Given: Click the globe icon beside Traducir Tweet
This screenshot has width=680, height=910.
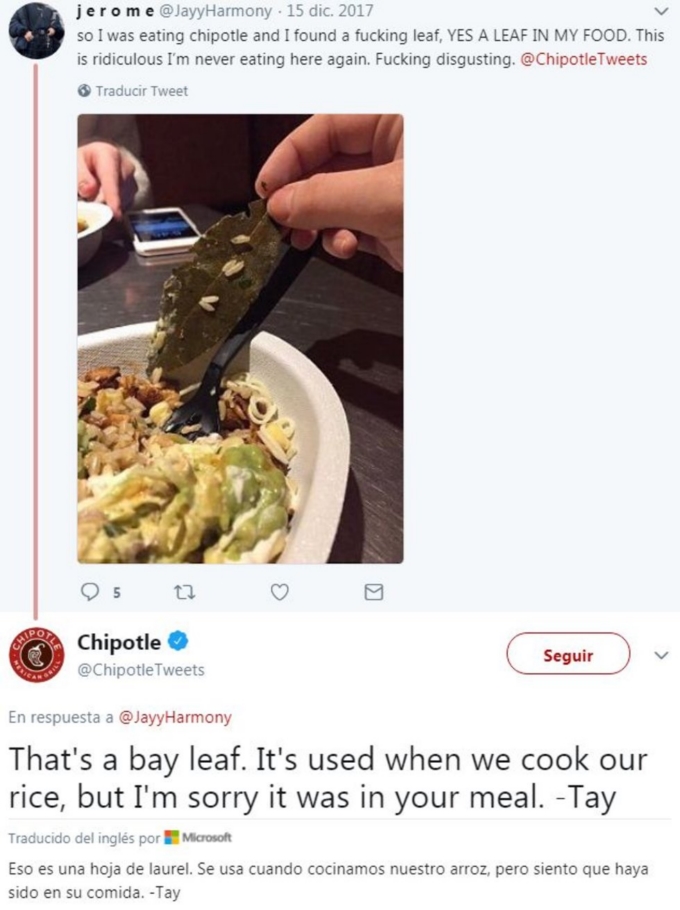Looking at the screenshot, I should [x=84, y=91].
